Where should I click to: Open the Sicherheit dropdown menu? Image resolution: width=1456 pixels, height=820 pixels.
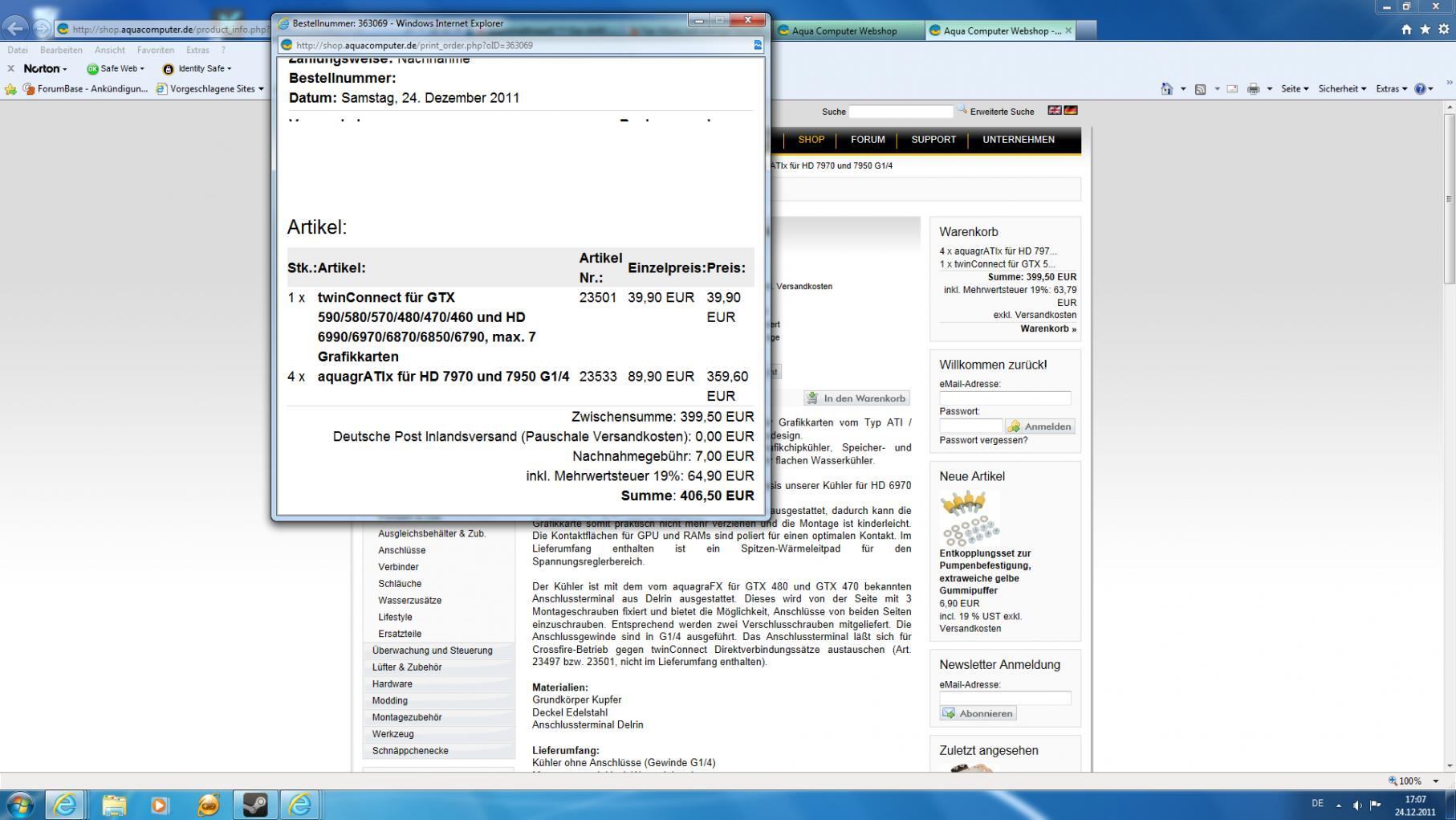coord(1342,89)
